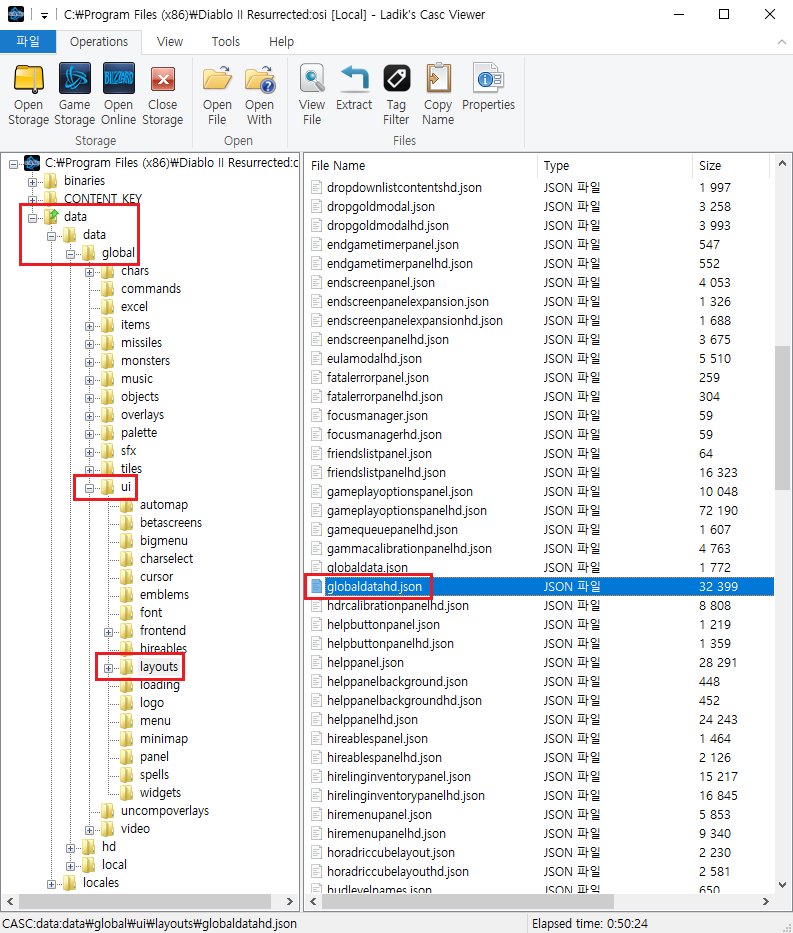Select the uncompoverlays folder

165,810
